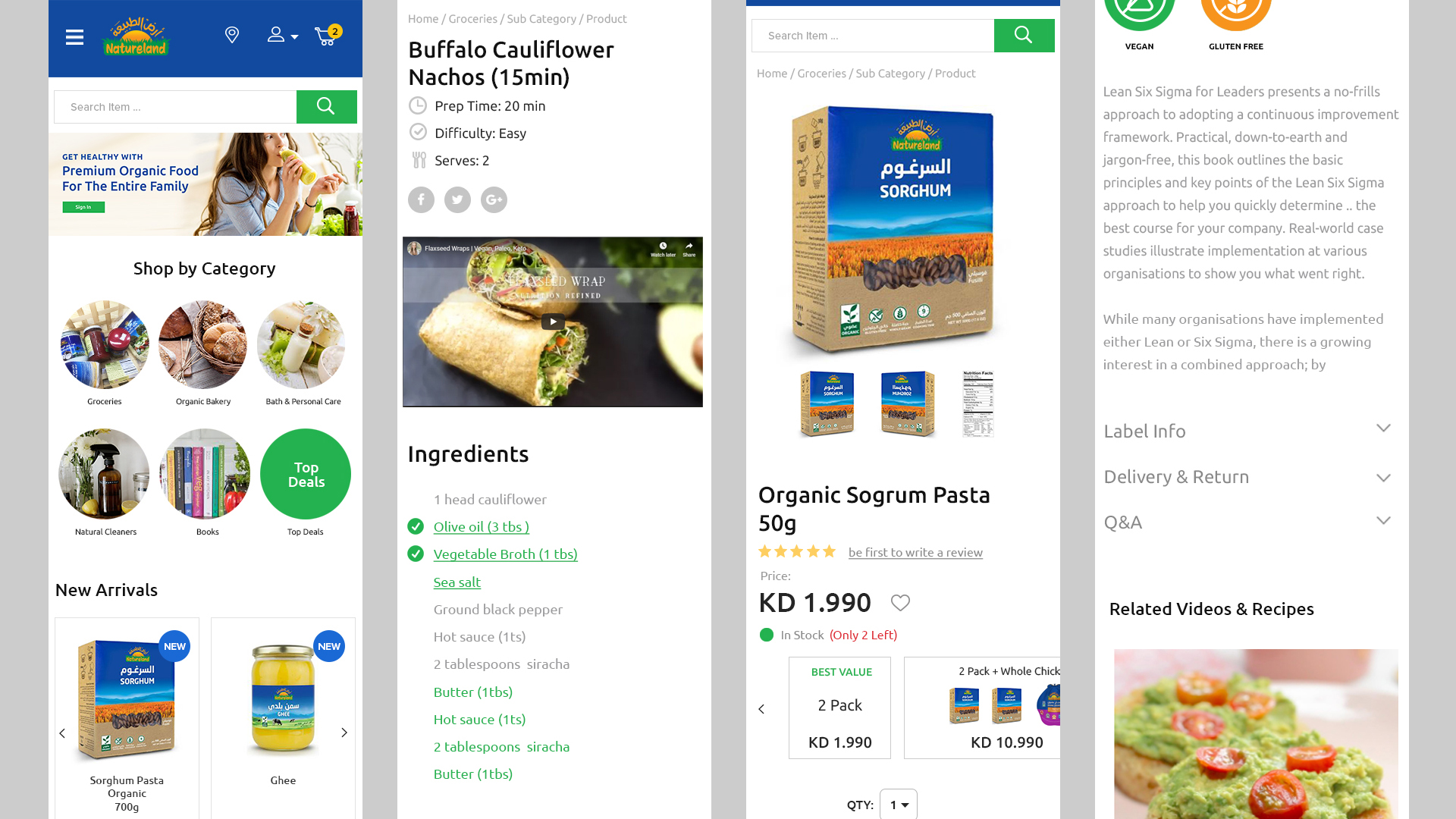Click 'be first to write a review'
Screen dimensions: 1456x819
915,552
